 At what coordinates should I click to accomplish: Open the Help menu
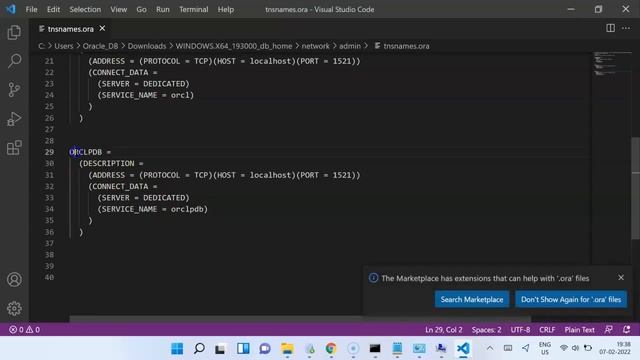click(225, 9)
